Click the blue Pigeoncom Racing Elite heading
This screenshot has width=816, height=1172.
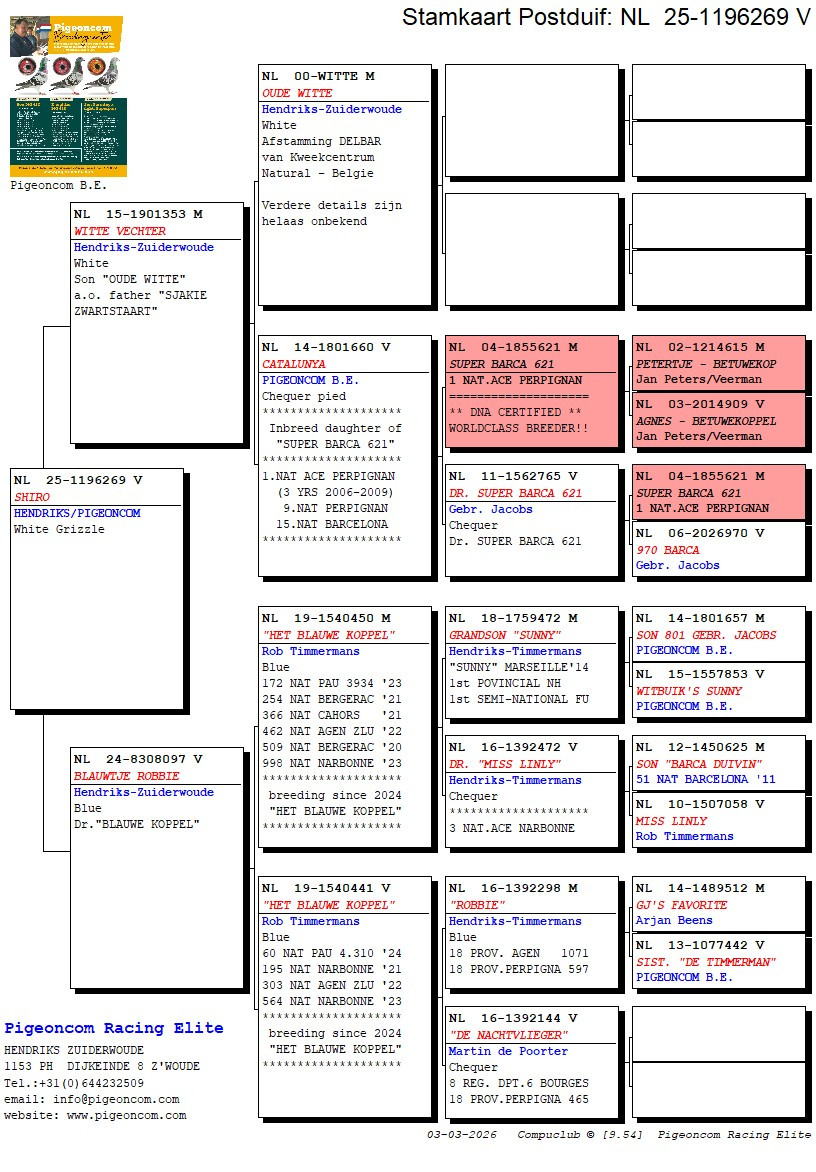coord(114,1028)
